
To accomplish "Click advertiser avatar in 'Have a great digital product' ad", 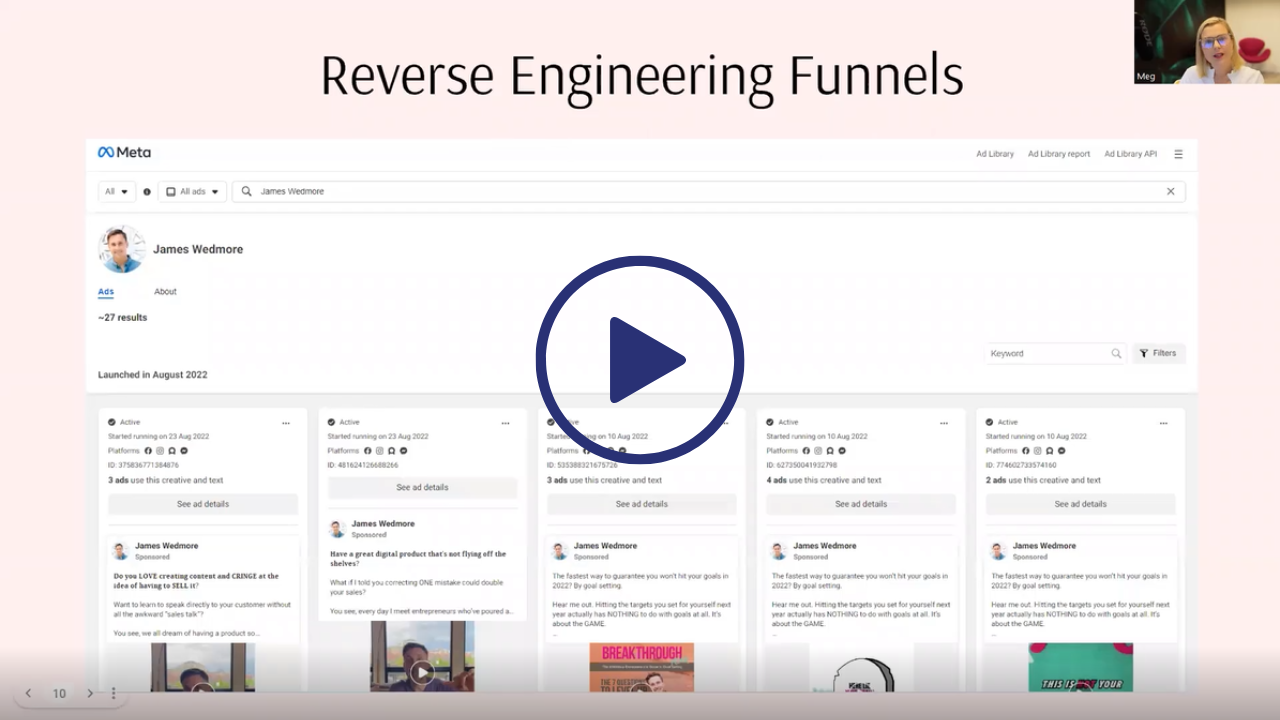I will [x=337, y=529].
